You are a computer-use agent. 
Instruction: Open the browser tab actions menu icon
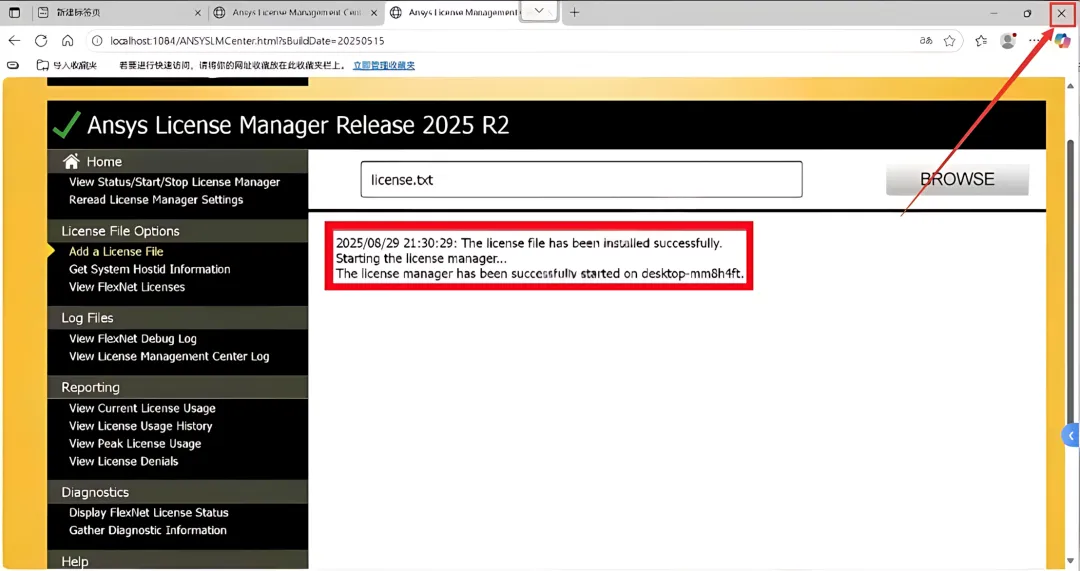pyautogui.click(x=14, y=12)
